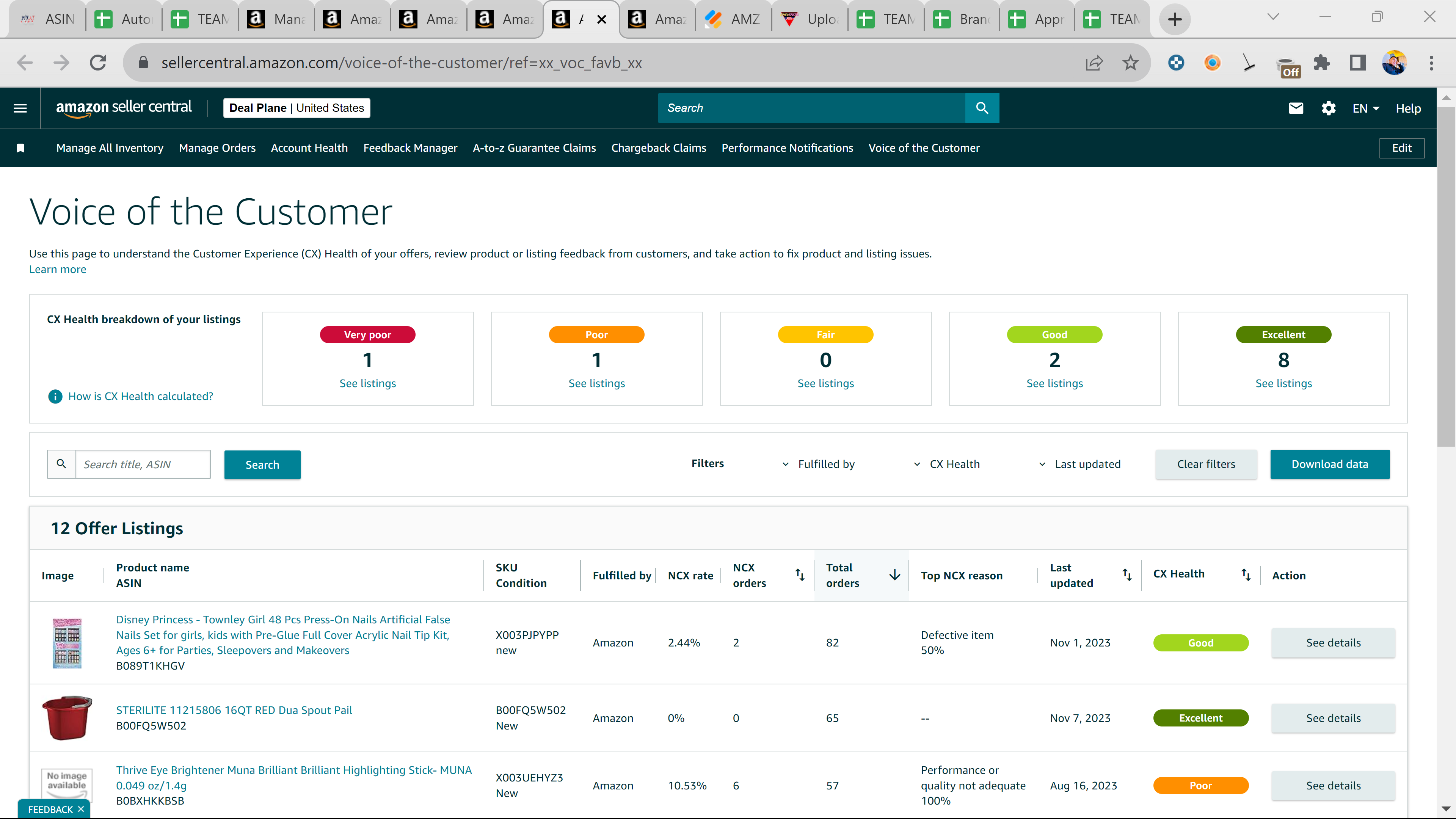Sort by CX Health arrows icon
This screenshot has width=1456, height=819.
[1245, 575]
